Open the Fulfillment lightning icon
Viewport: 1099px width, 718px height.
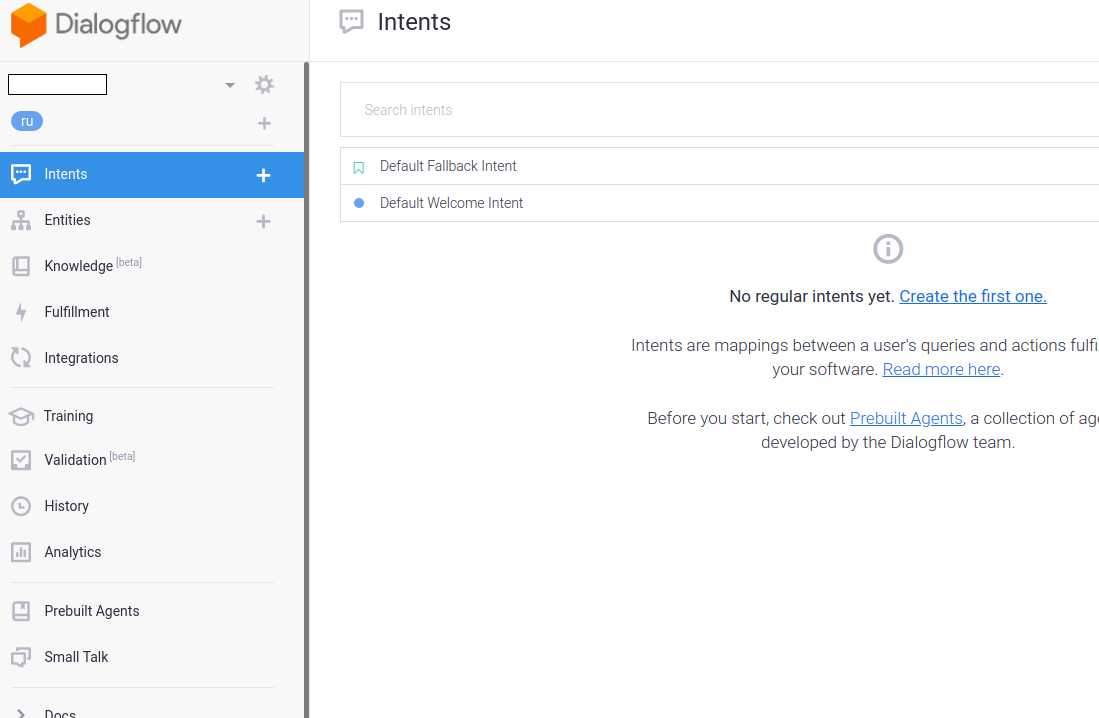(x=21, y=312)
